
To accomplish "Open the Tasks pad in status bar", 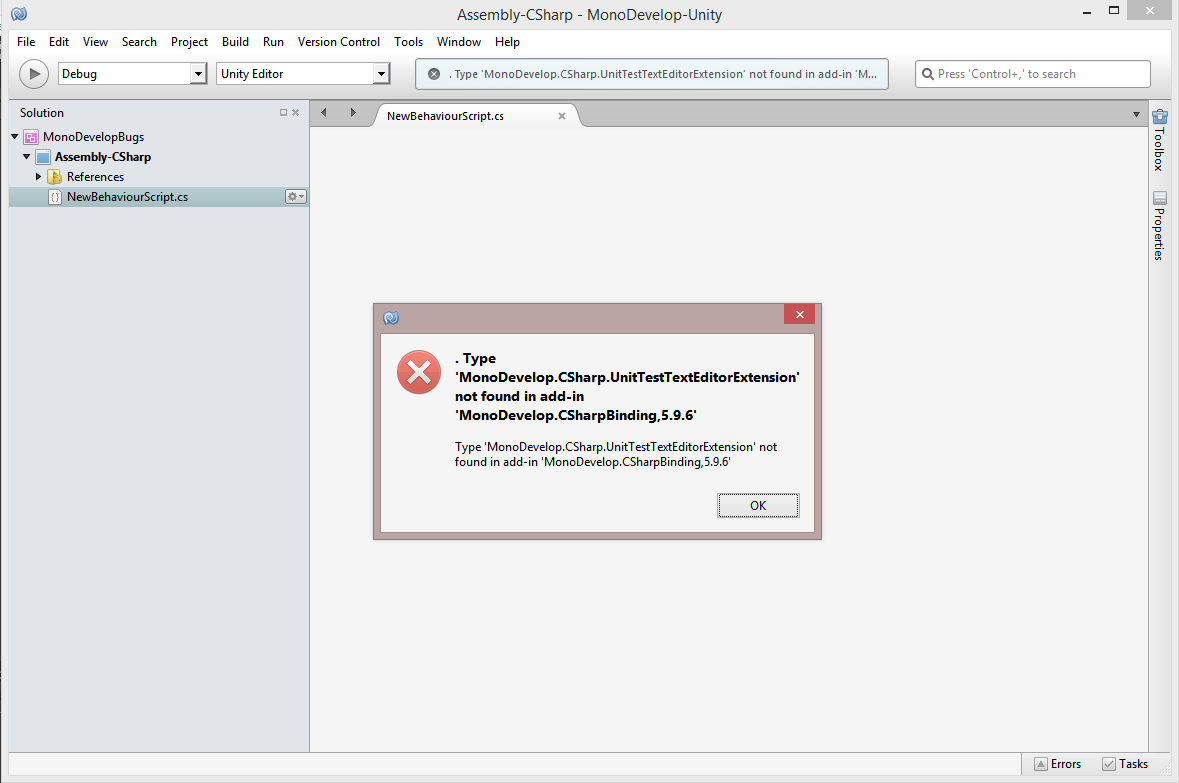I will [1126, 764].
